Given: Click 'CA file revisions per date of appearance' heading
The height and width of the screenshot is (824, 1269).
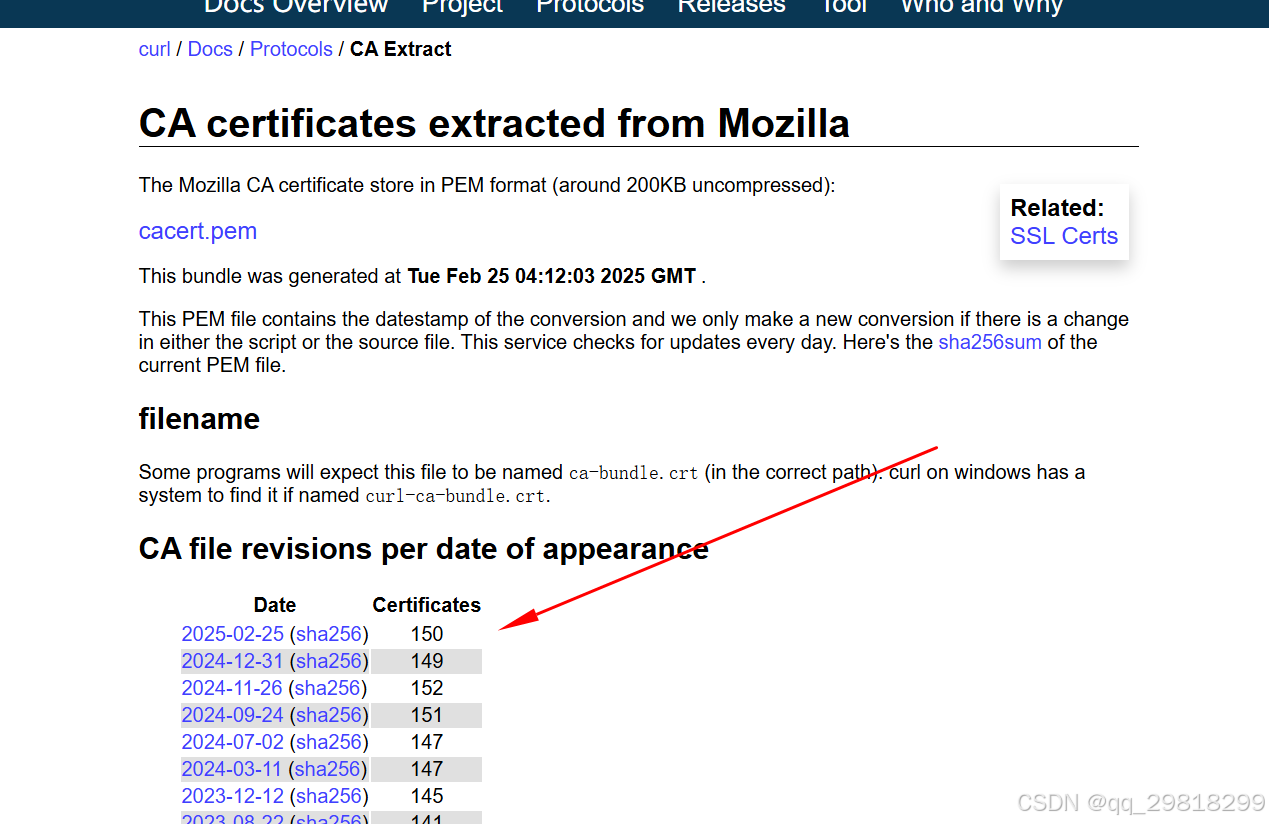Looking at the screenshot, I should click(424, 549).
